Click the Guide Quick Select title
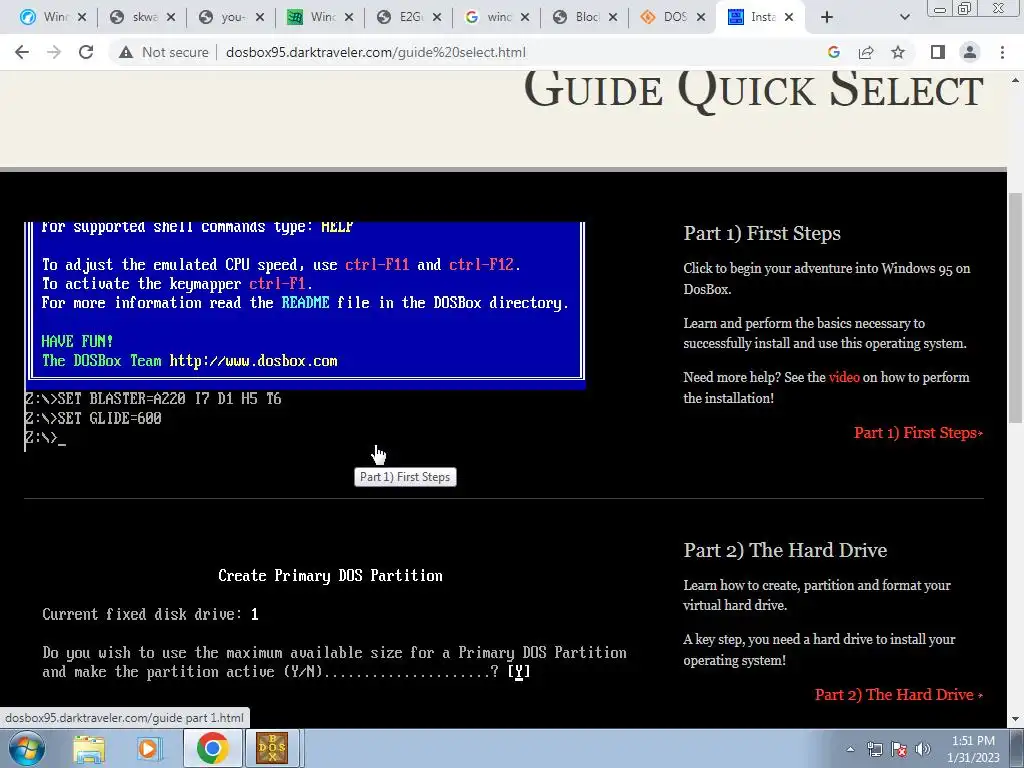Screen dimensions: 1024x768 click(753, 89)
